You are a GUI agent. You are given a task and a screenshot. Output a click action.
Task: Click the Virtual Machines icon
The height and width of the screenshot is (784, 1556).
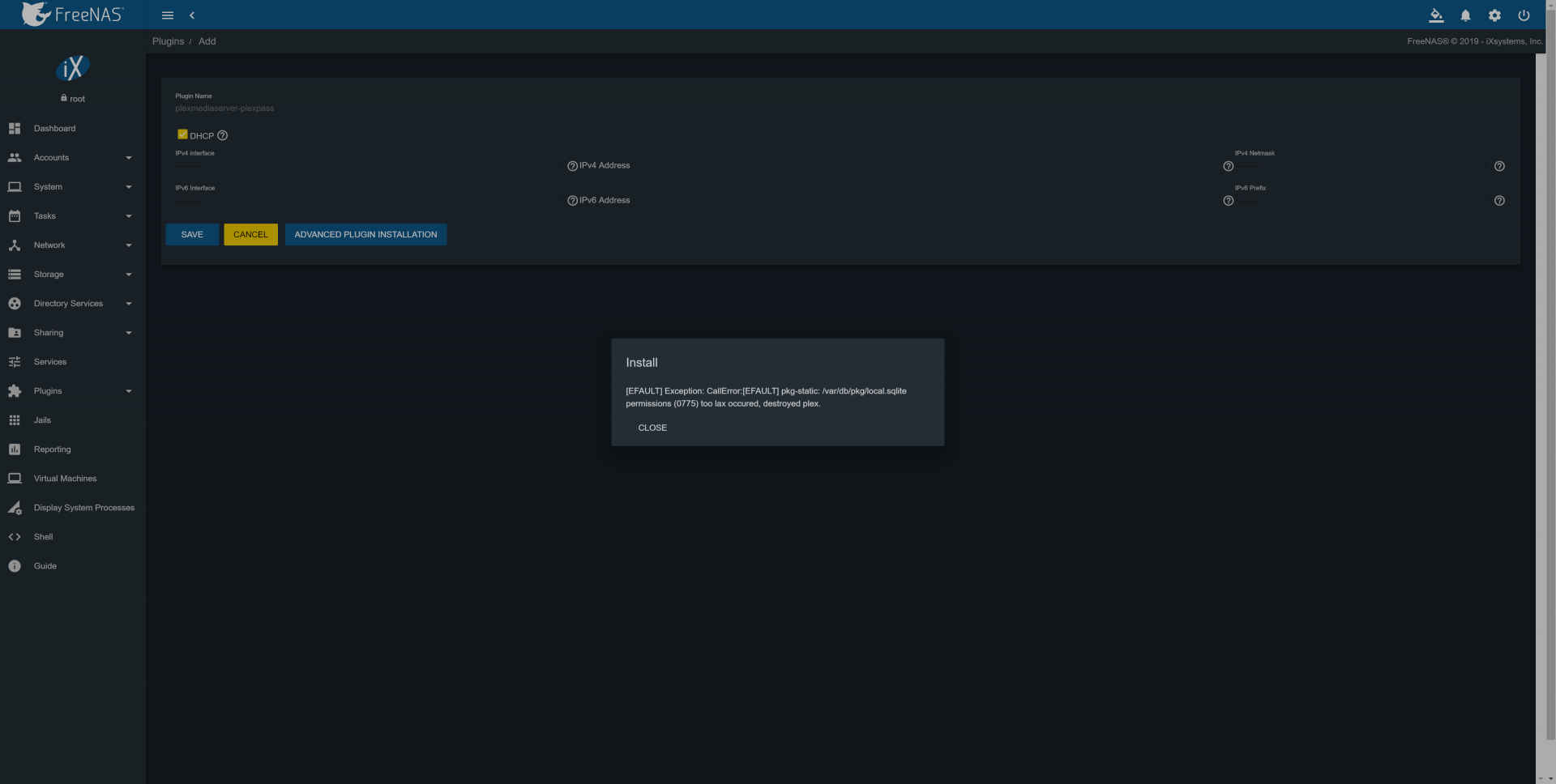click(15, 479)
